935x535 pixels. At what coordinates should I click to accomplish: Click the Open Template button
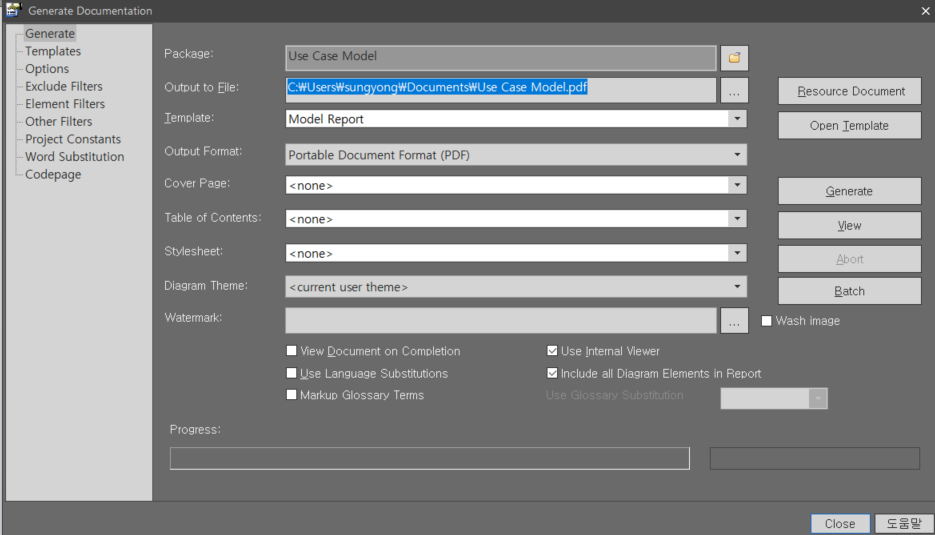pos(849,126)
